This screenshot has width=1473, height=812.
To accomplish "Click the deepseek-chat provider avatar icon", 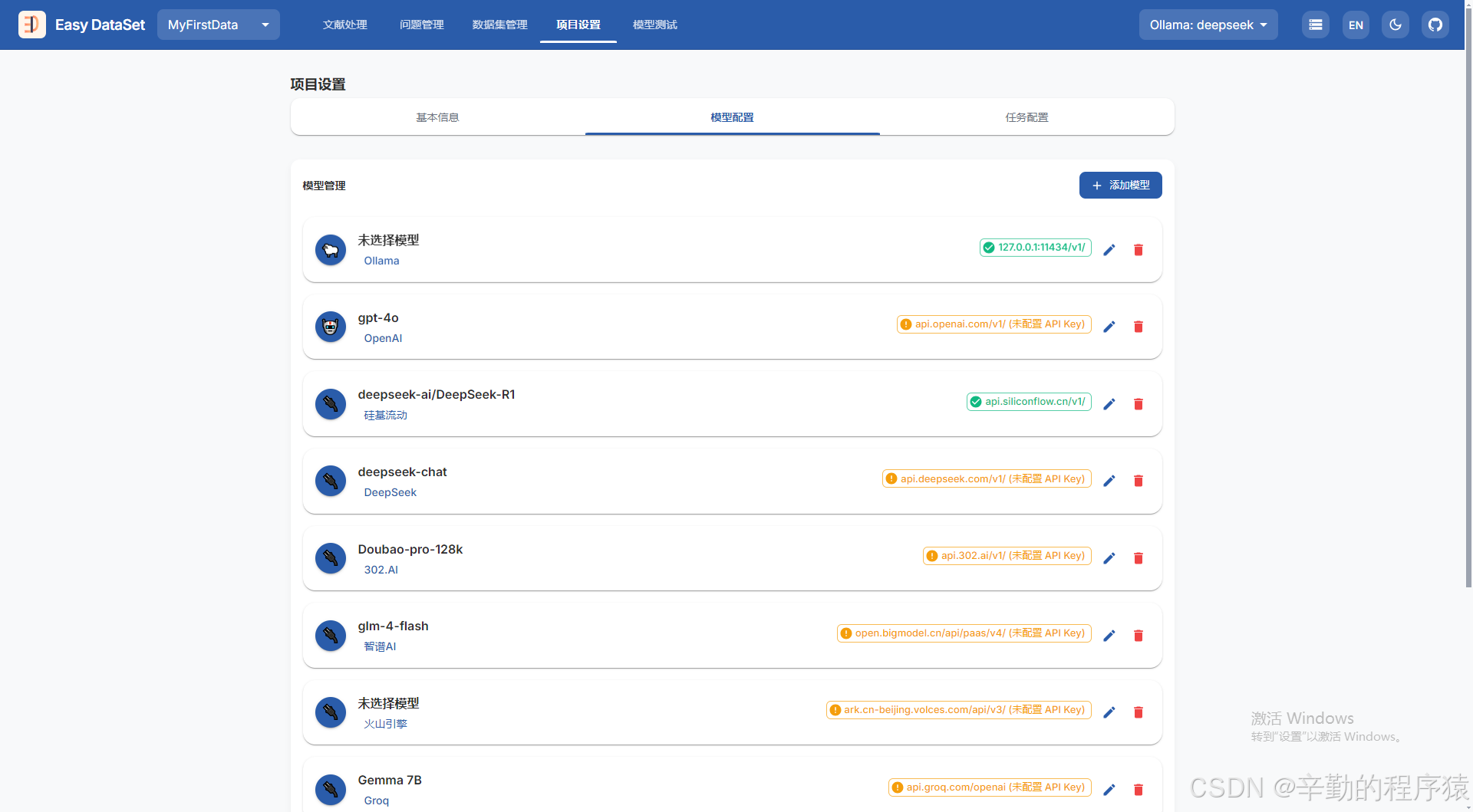I will 331,481.
